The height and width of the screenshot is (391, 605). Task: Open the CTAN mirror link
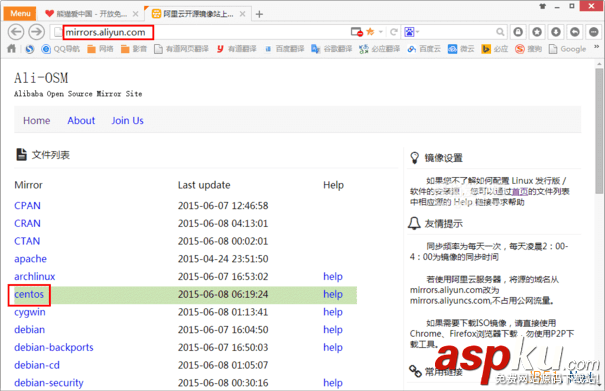coord(27,241)
